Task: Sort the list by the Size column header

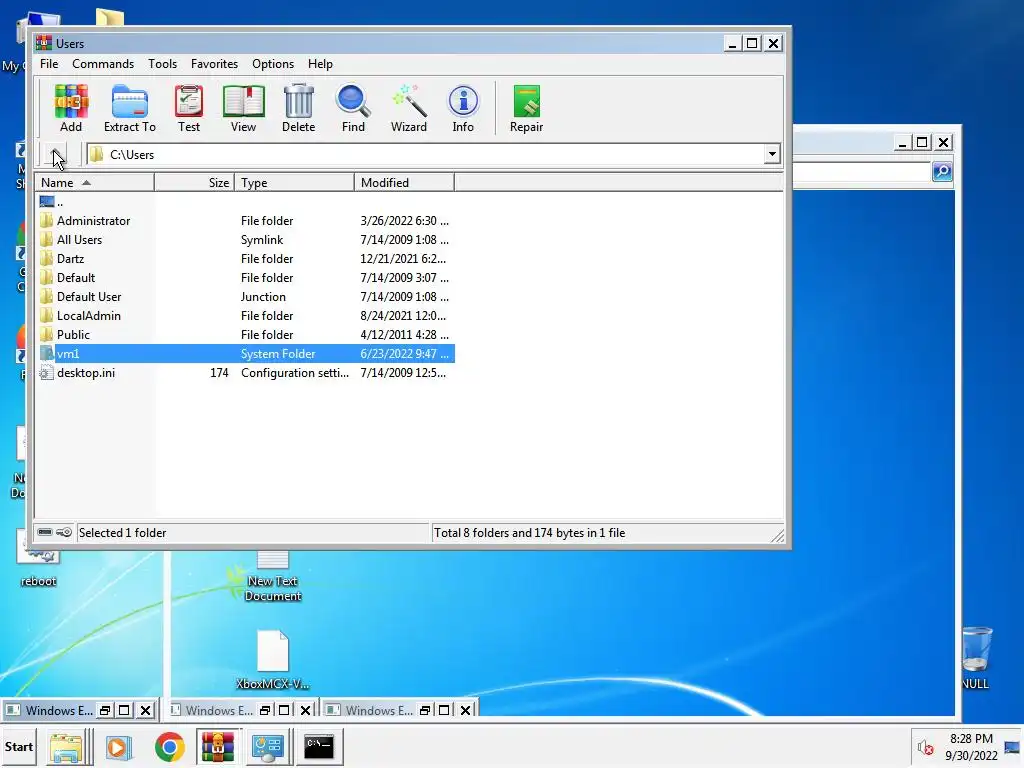Action: pos(195,183)
